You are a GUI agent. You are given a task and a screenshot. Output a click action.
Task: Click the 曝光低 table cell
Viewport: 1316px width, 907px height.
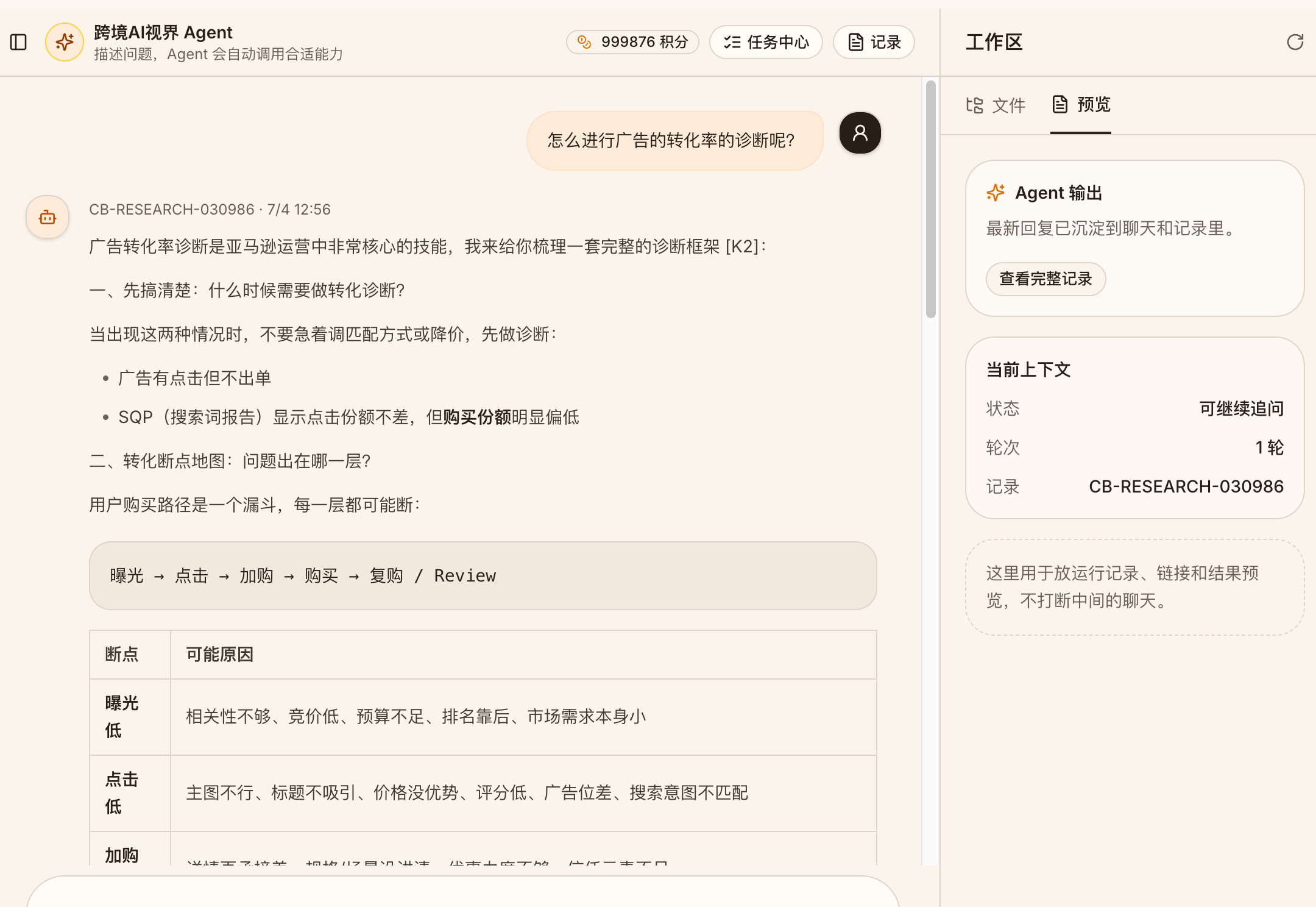point(130,717)
